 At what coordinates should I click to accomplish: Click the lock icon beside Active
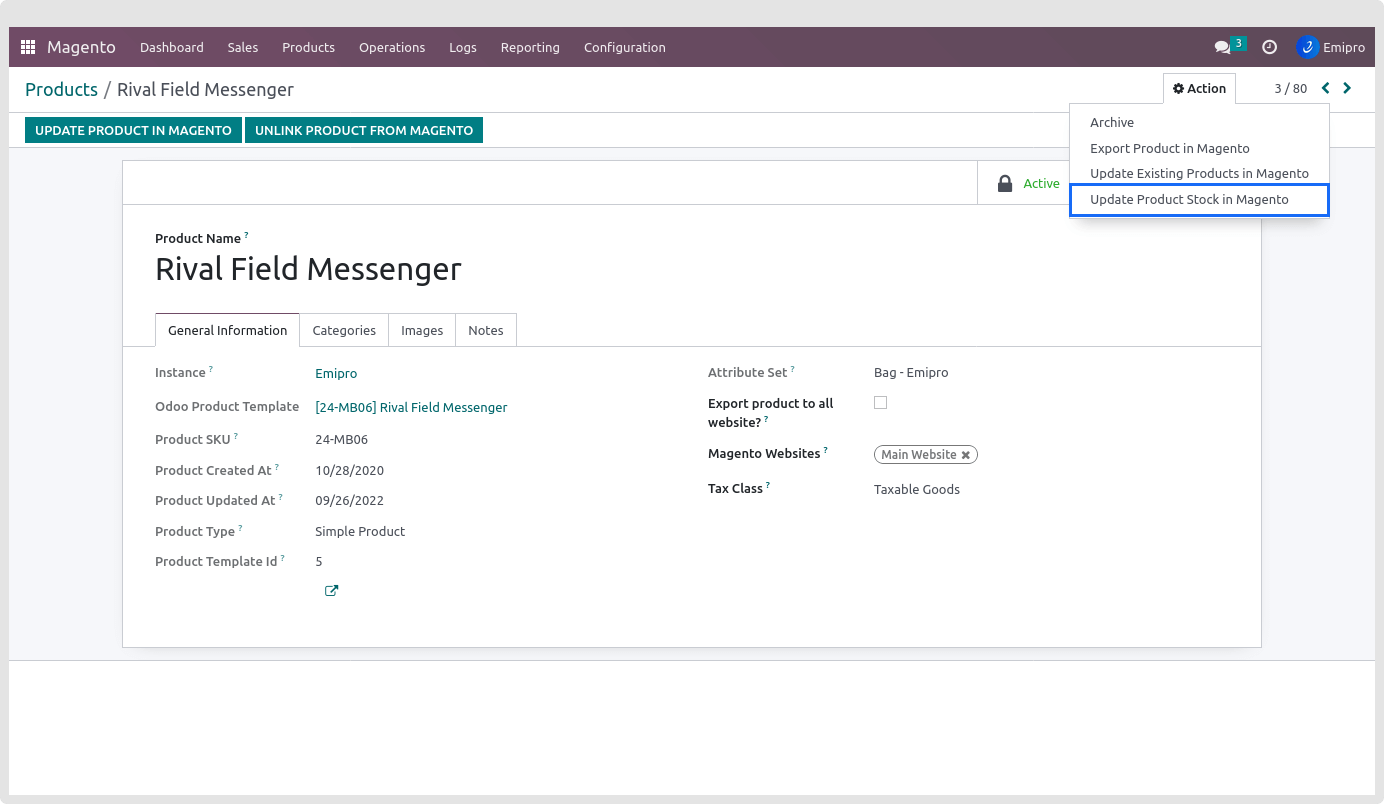(1005, 184)
